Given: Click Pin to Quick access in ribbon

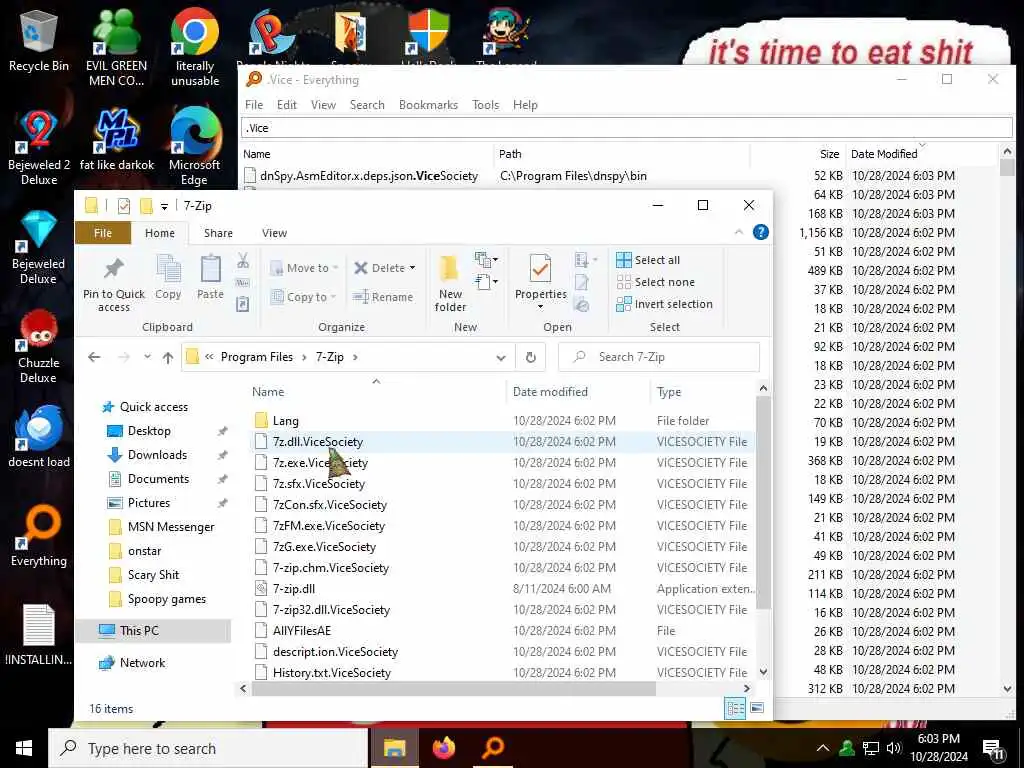Looking at the screenshot, I should (x=114, y=283).
